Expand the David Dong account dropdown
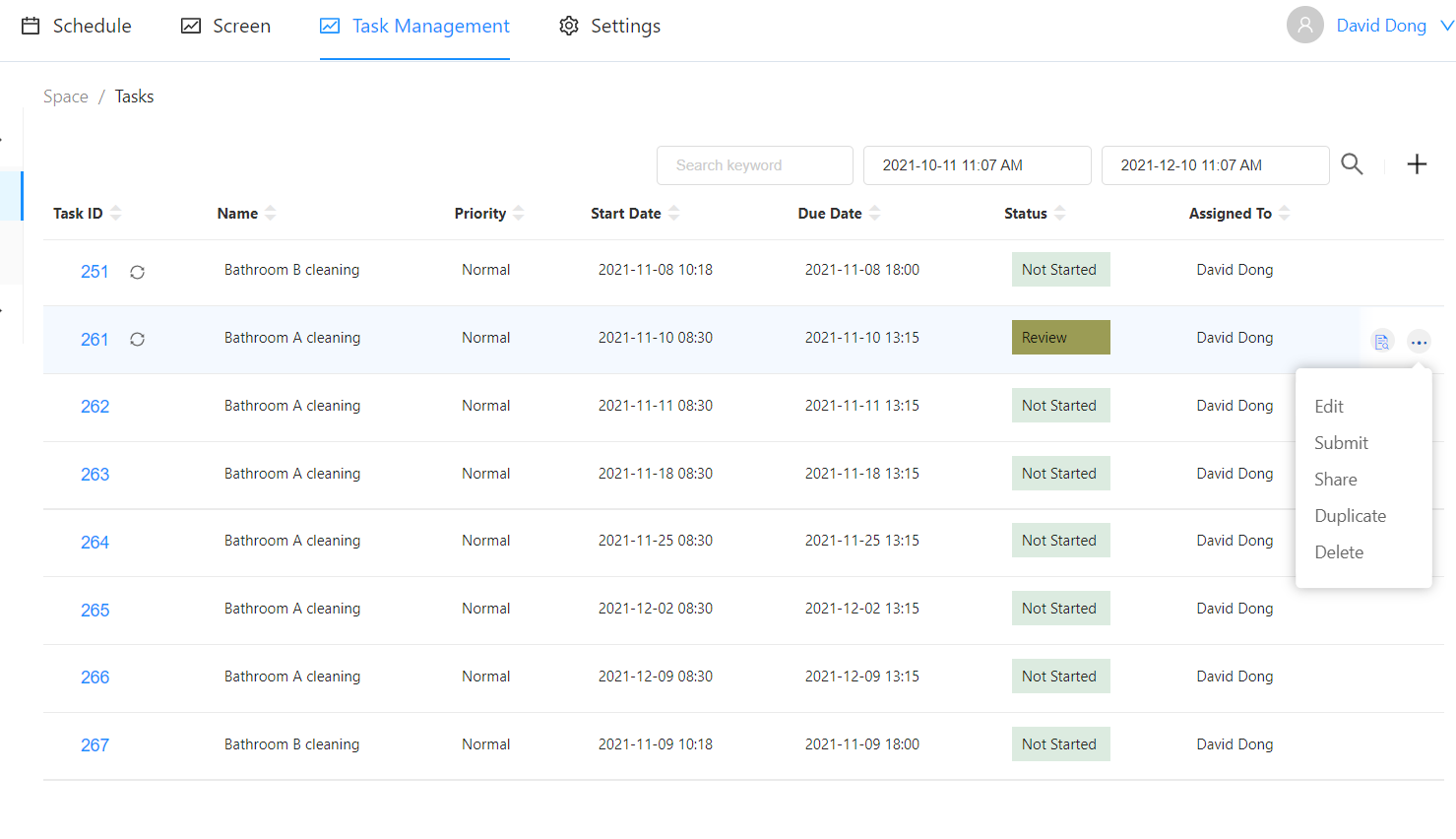1456x839 pixels. pyautogui.click(x=1446, y=26)
